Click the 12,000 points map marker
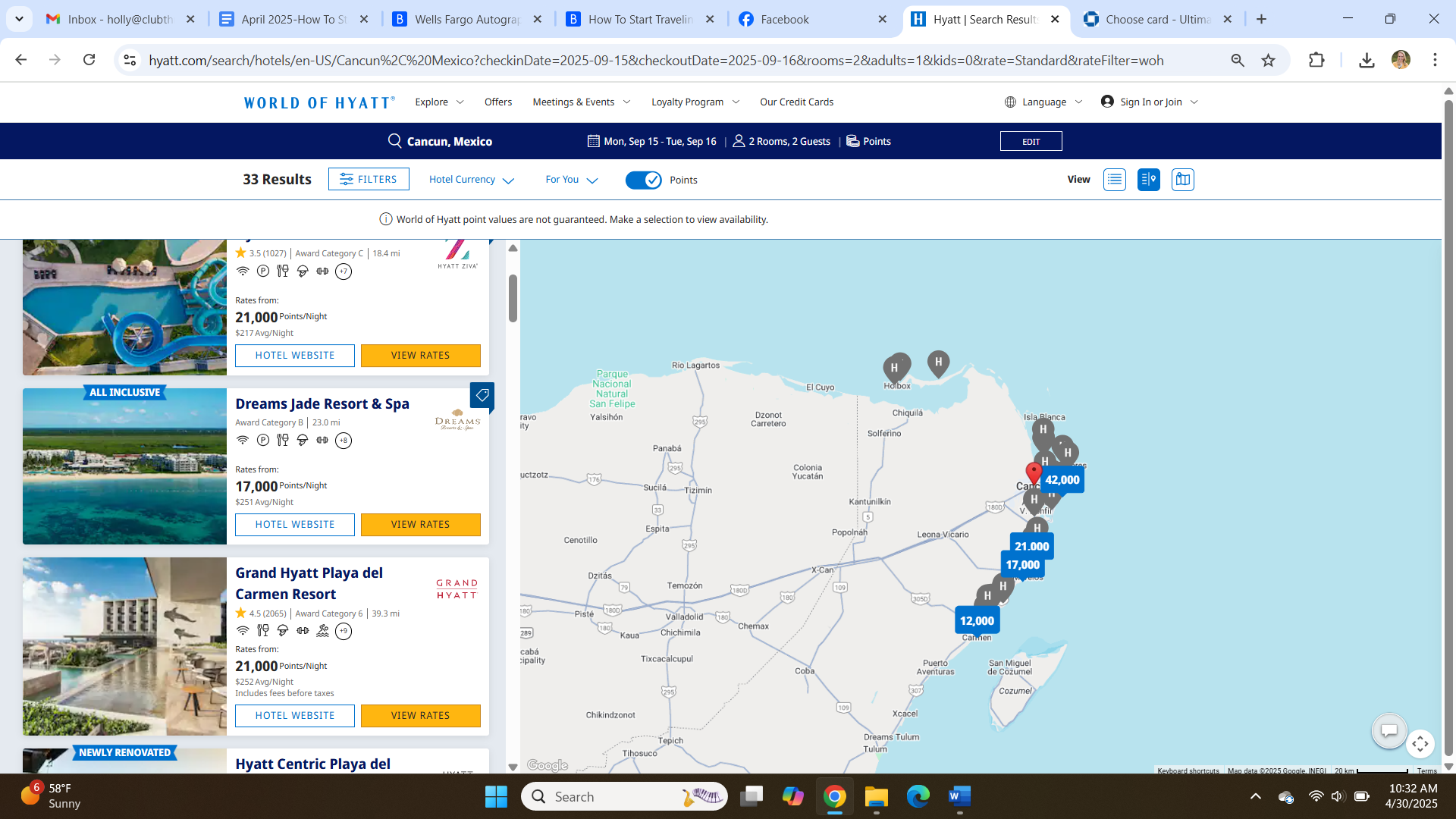The image size is (1456, 819). click(977, 620)
